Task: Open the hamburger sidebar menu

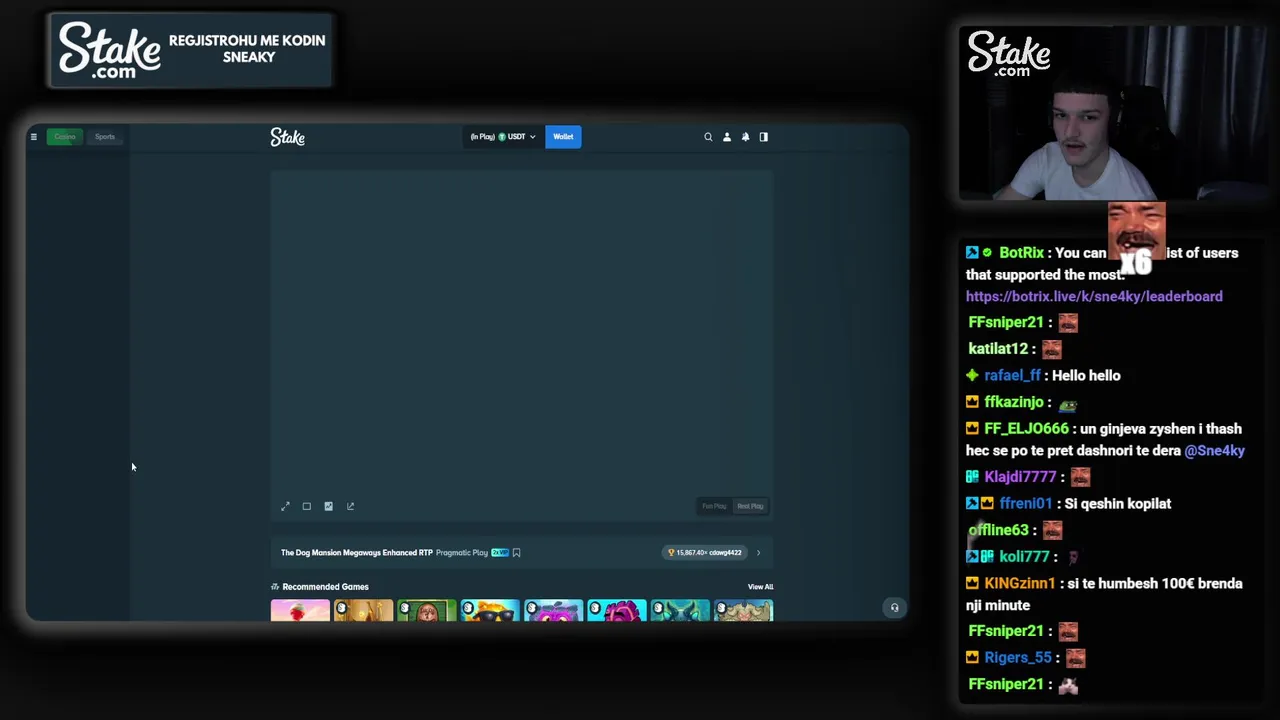Action: pos(33,137)
